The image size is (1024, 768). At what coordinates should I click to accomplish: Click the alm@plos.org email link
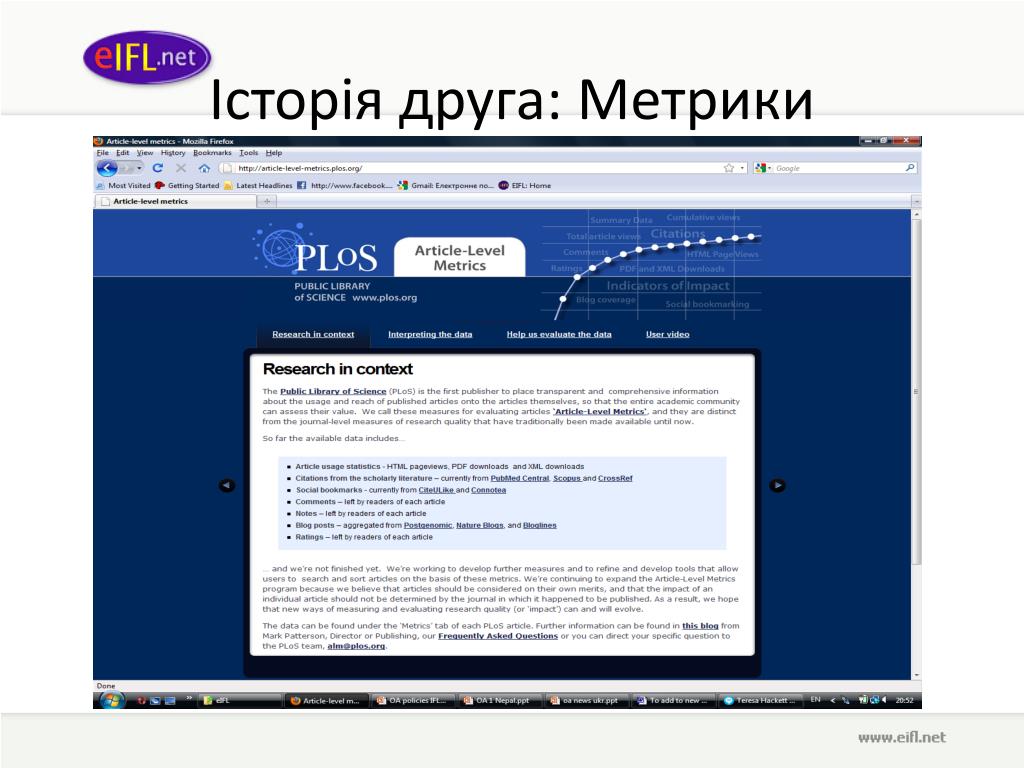(x=356, y=646)
